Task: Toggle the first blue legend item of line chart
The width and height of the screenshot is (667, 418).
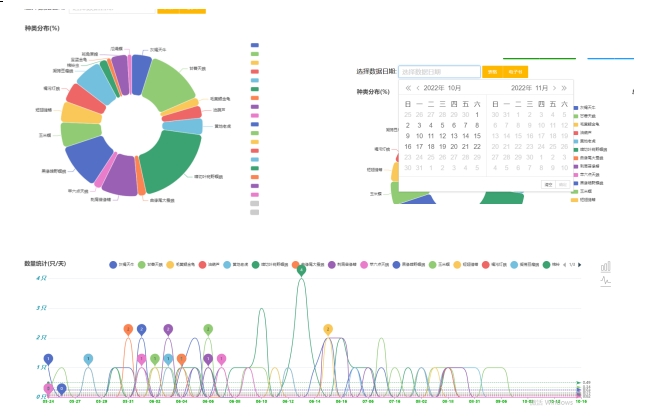Action: [x=112, y=265]
